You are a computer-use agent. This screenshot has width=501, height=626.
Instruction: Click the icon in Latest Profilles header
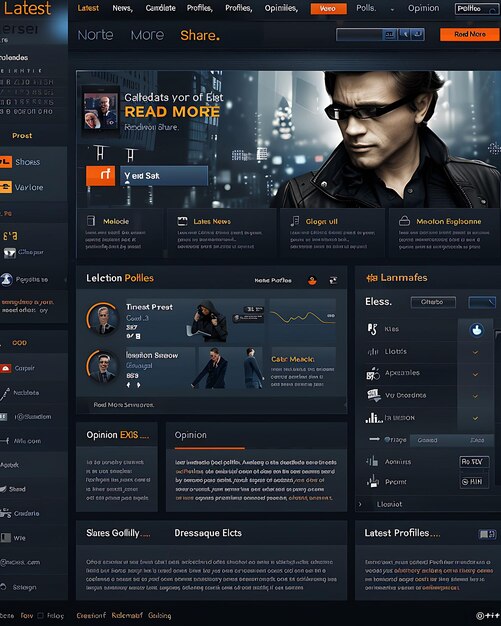(x=487, y=534)
